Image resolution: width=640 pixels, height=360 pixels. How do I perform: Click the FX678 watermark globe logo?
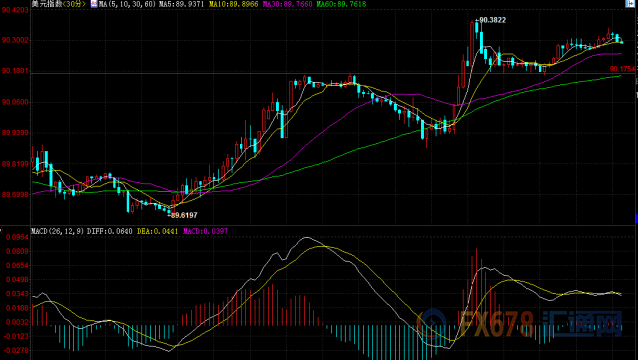431,323
